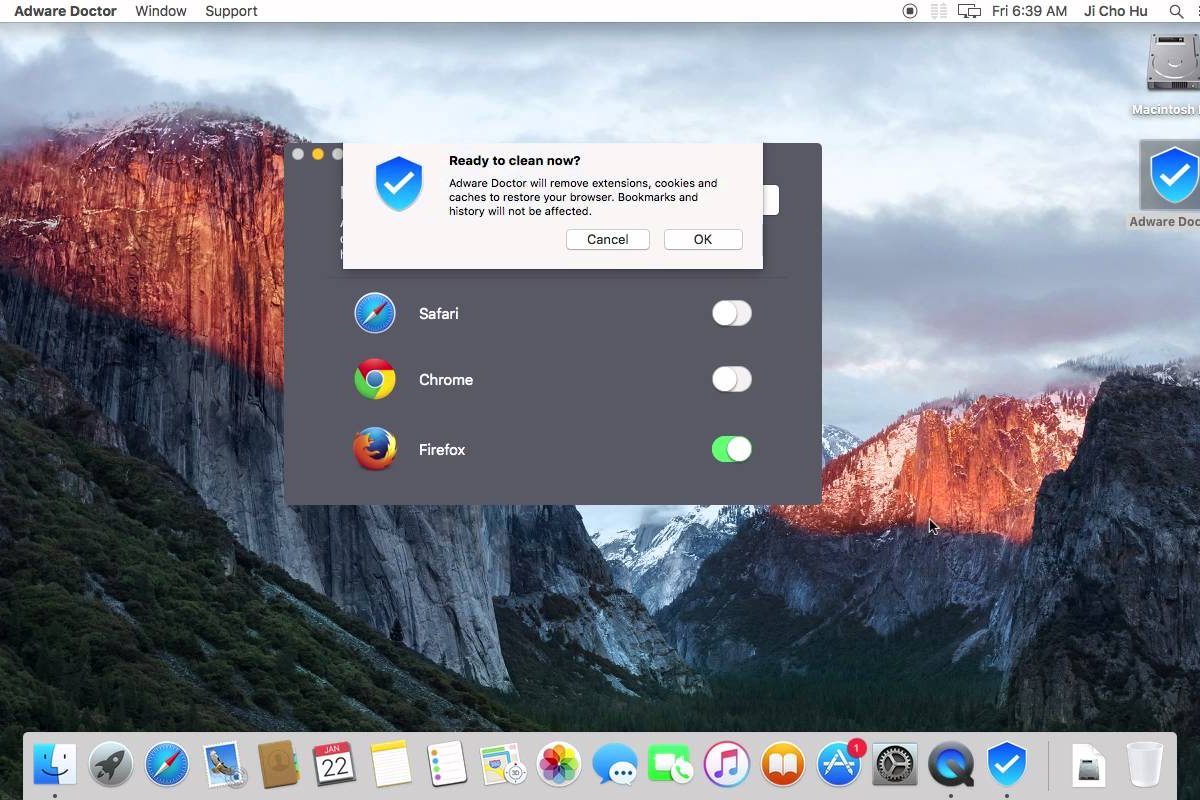Click the blue shield icon in the dialog
This screenshot has width=1200, height=800.
[399, 183]
